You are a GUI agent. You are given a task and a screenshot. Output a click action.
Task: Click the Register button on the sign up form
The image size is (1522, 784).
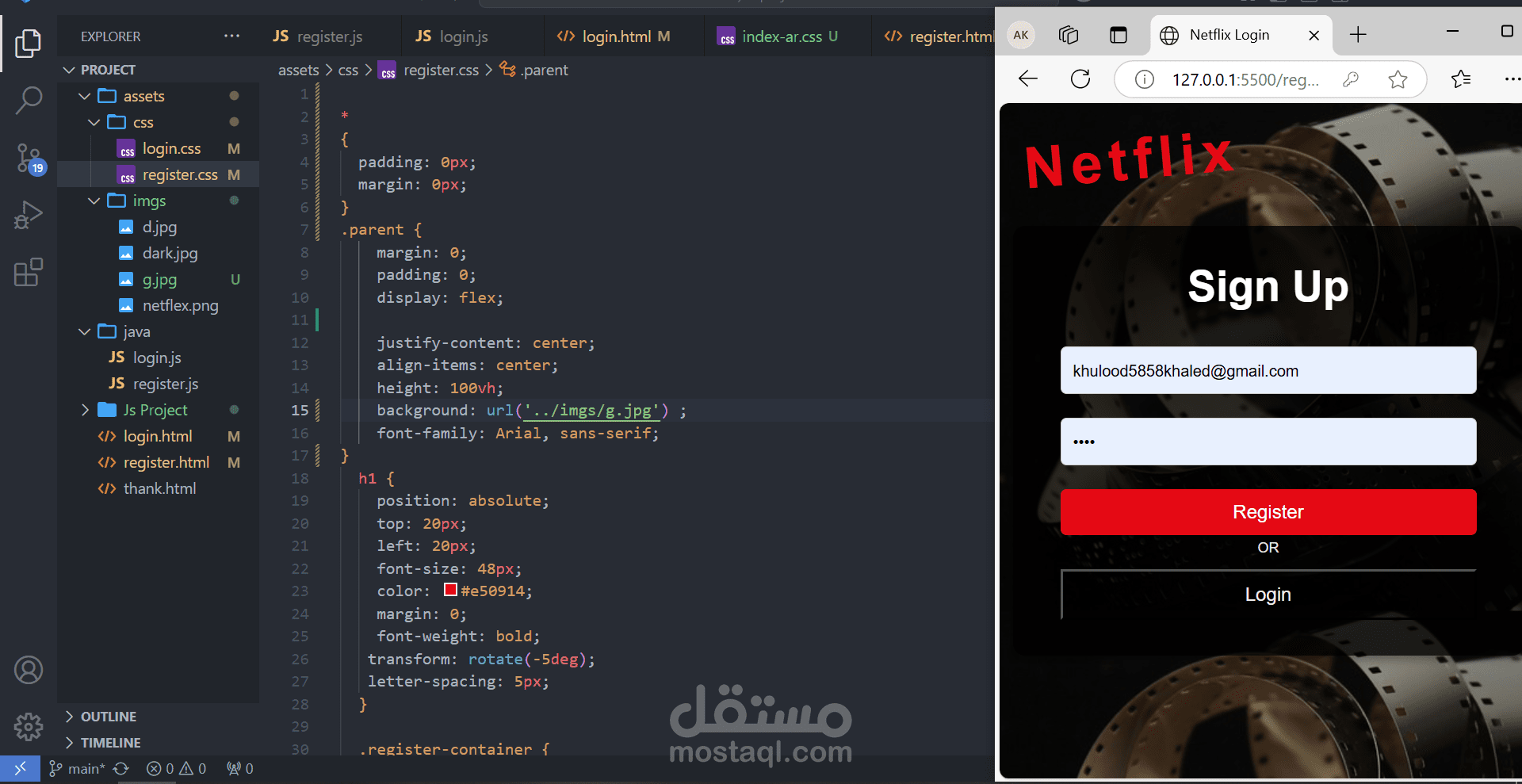(1268, 512)
